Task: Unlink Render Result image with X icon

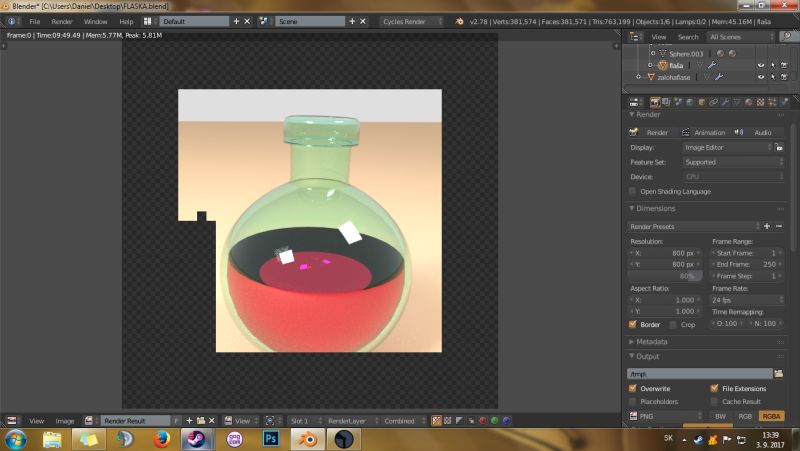Action: click(x=212, y=421)
